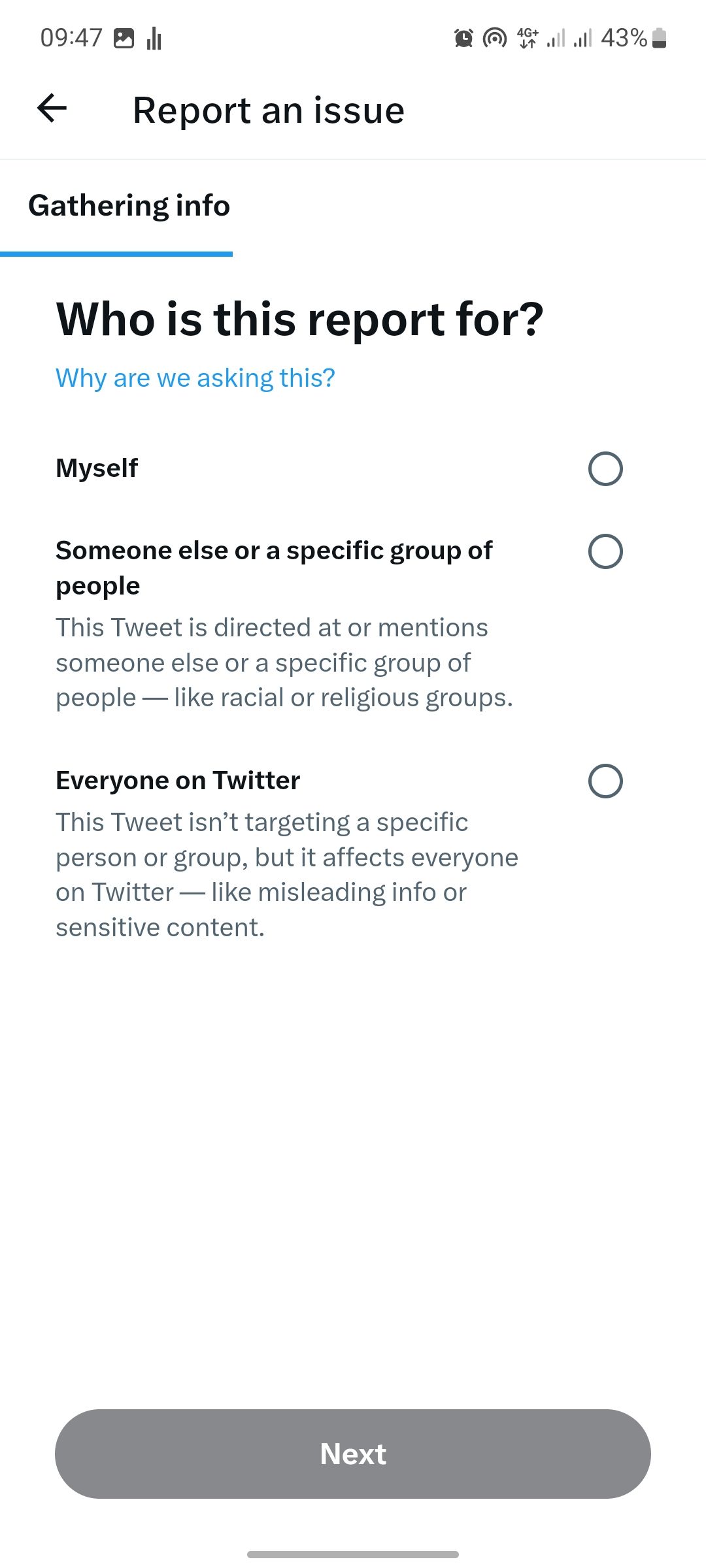Tap the 09:47 clock in status bar
Image resolution: width=706 pixels, height=1568 pixels.
pos(71,38)
